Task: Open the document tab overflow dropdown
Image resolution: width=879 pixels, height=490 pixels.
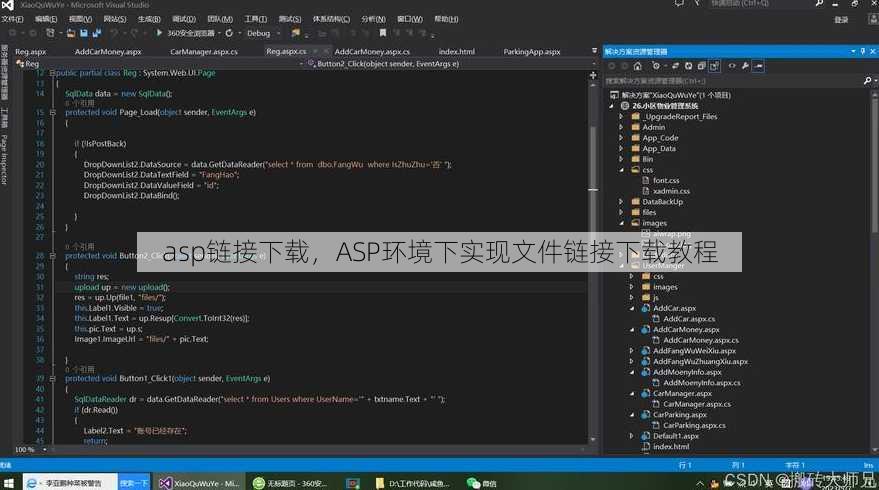Action: point(594,51)
